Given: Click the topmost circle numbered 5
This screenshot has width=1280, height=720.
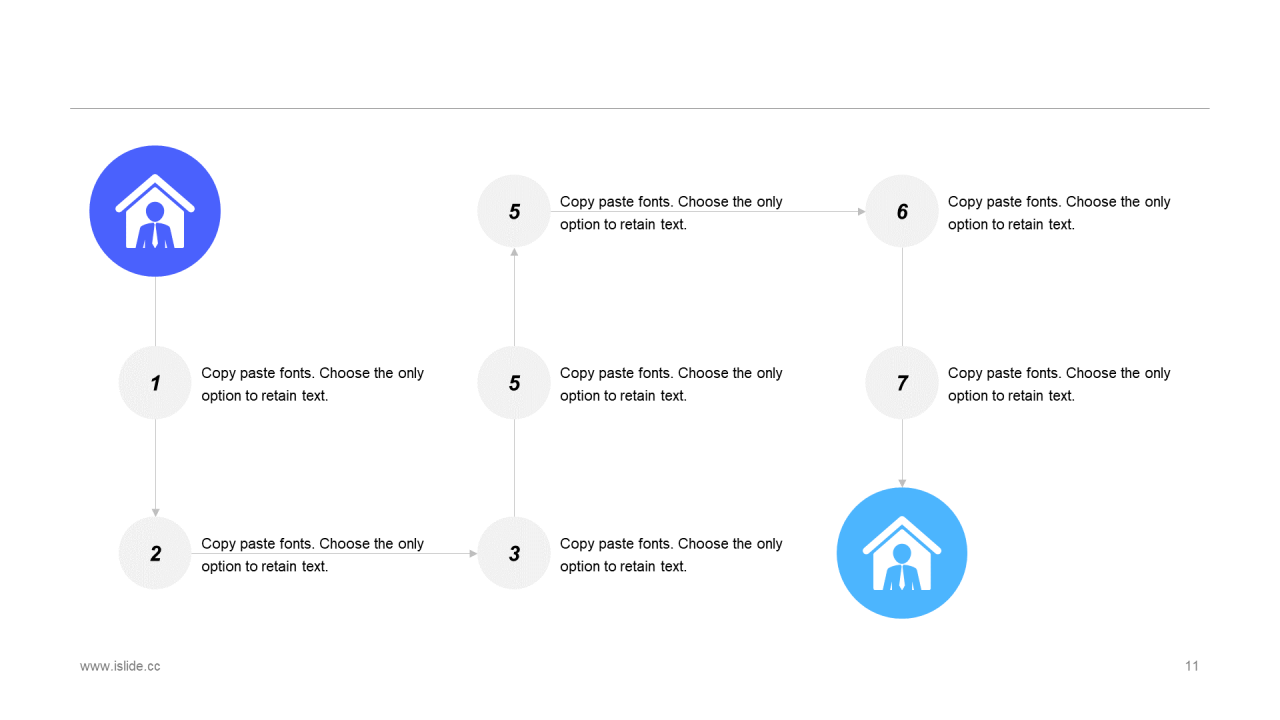Looking at the screenshot, I should (514, 211).
